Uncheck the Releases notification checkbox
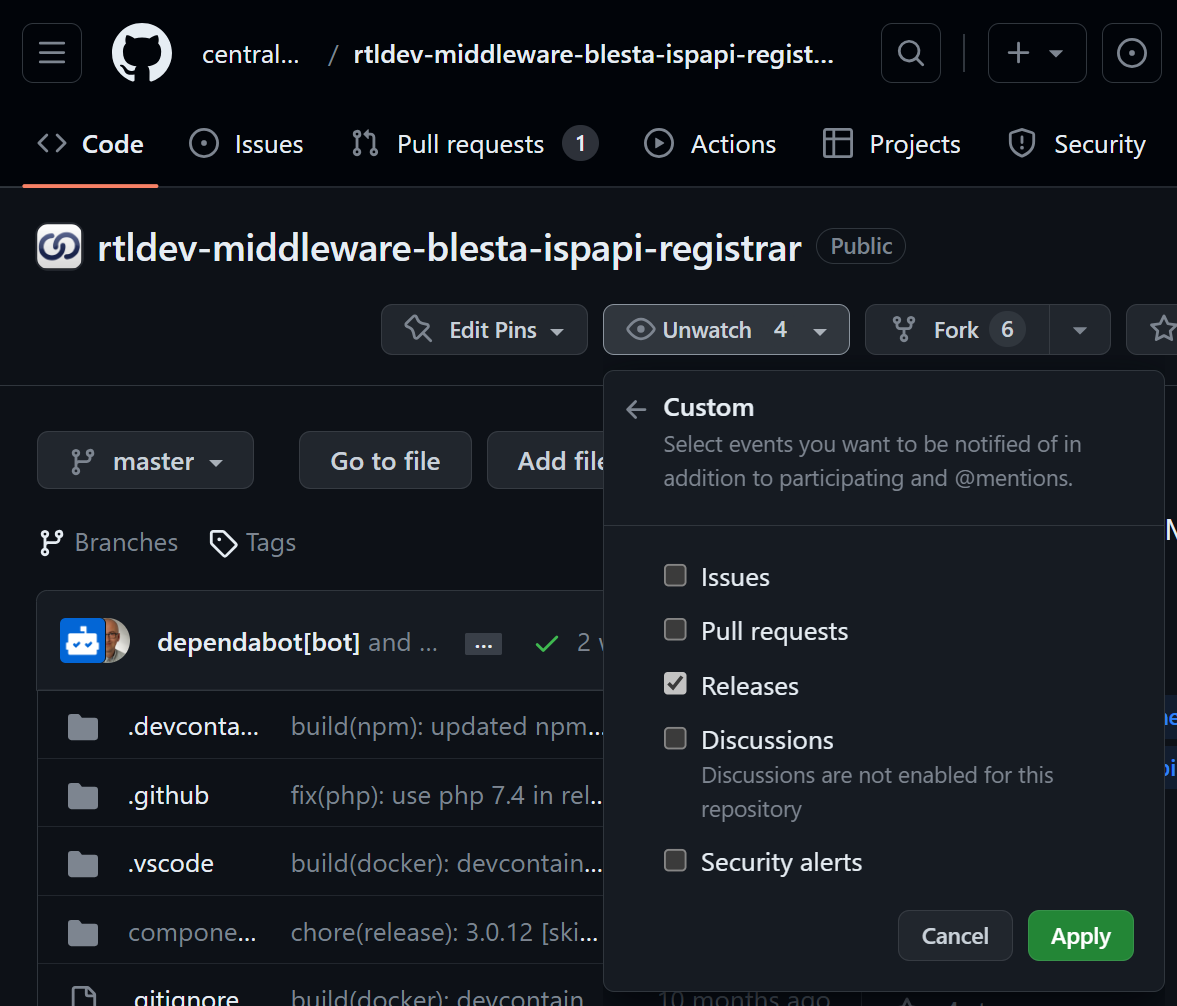 tap(675, 684)
